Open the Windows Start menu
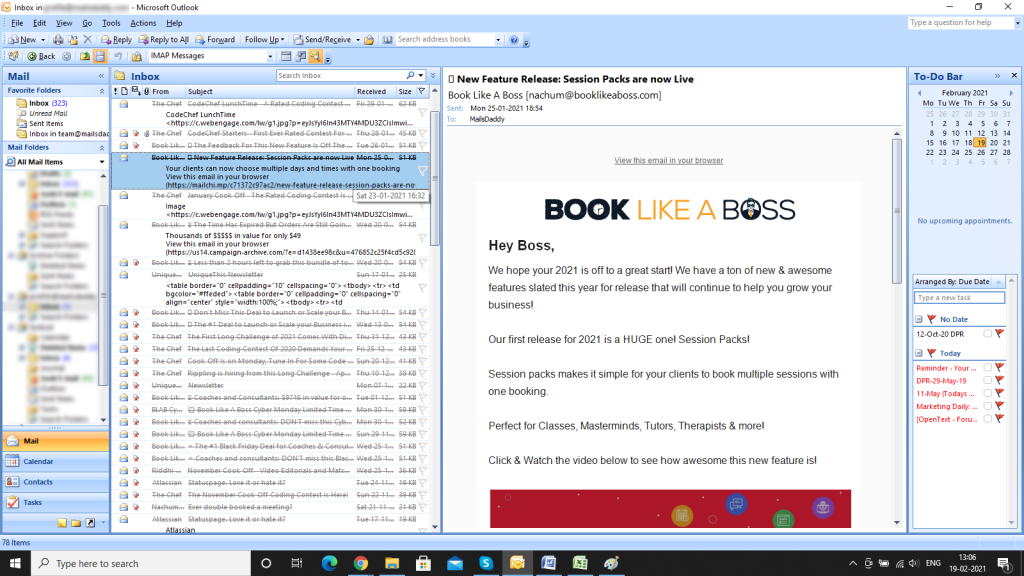This screenshot has width=1024, height=576. click(x=15, y=563)
